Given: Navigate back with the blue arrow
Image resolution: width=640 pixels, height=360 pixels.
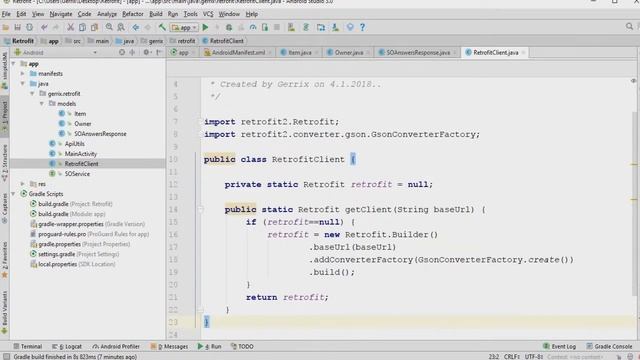Looking at the screenshot, I should 136,27.
